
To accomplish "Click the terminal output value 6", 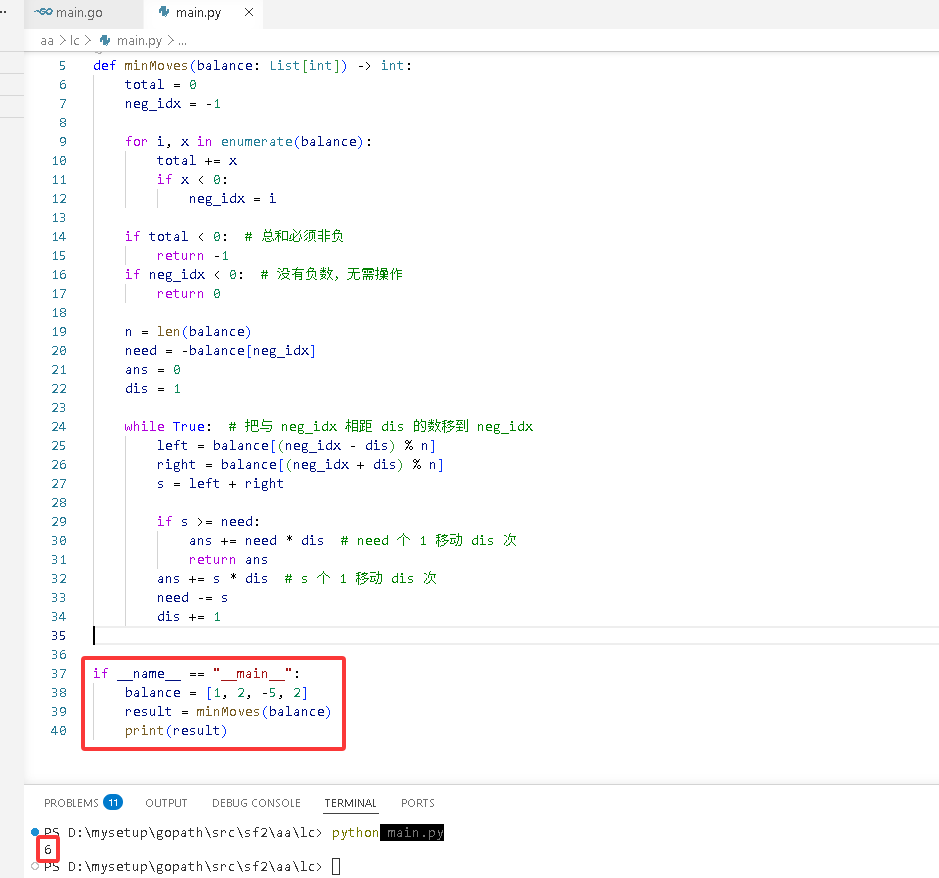I will [48, 850].
